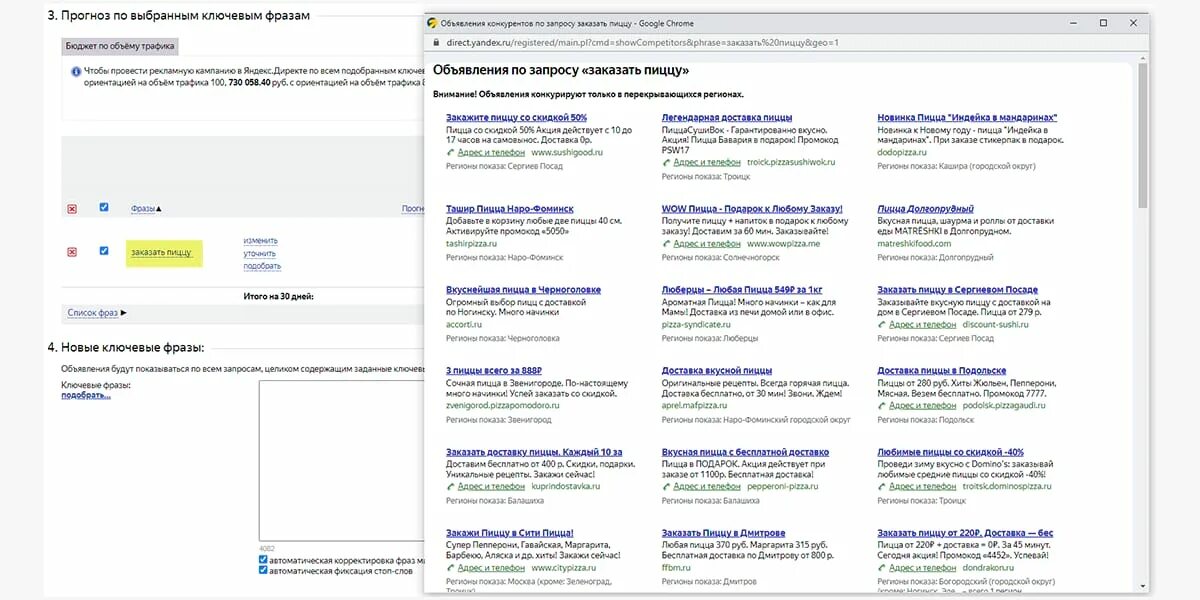Screen dimensions: 1200x600
Task: Open ad 'Доставка вкусной пиццы'
Action: 717,371
